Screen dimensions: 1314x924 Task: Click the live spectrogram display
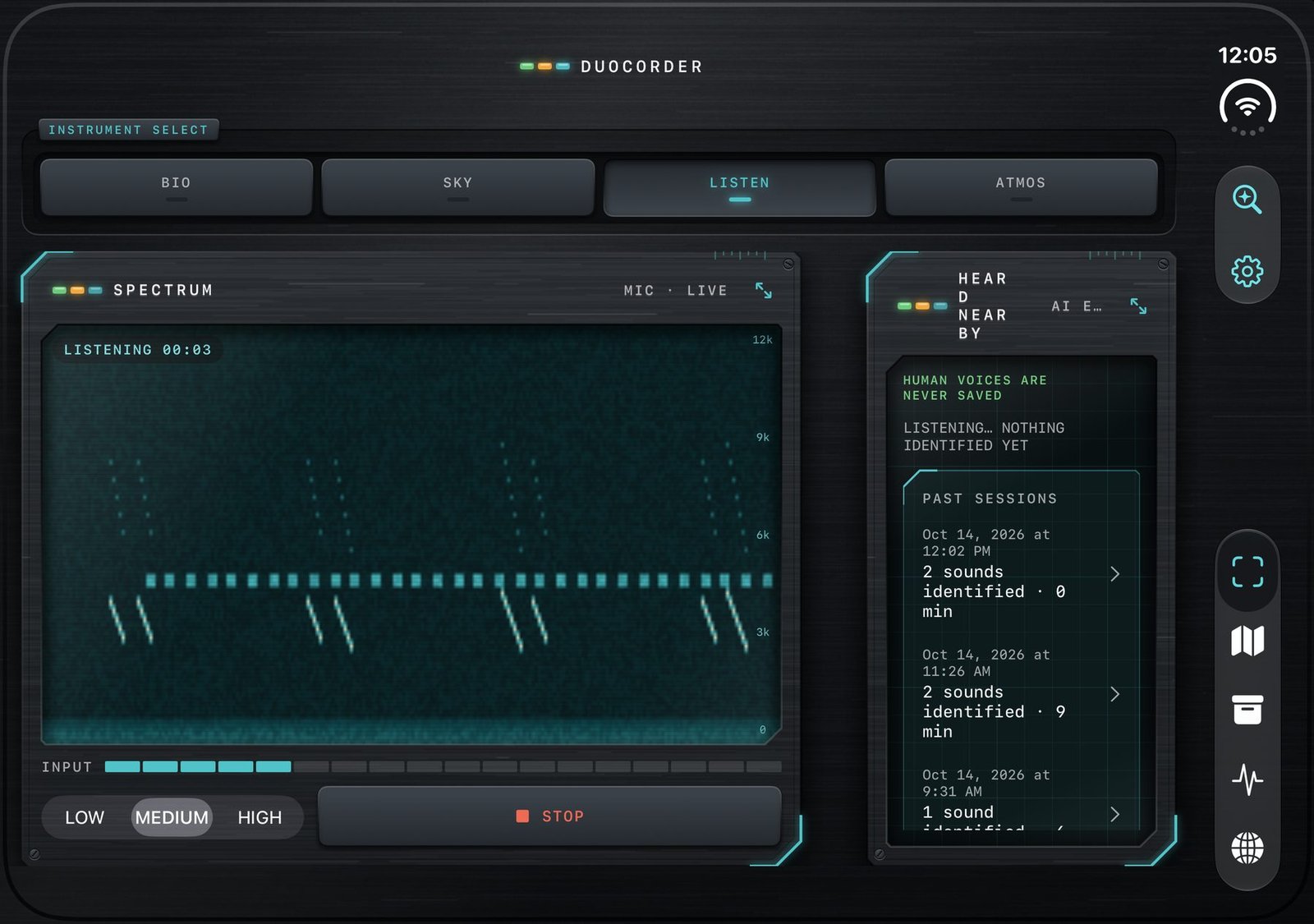coord(411,534)
